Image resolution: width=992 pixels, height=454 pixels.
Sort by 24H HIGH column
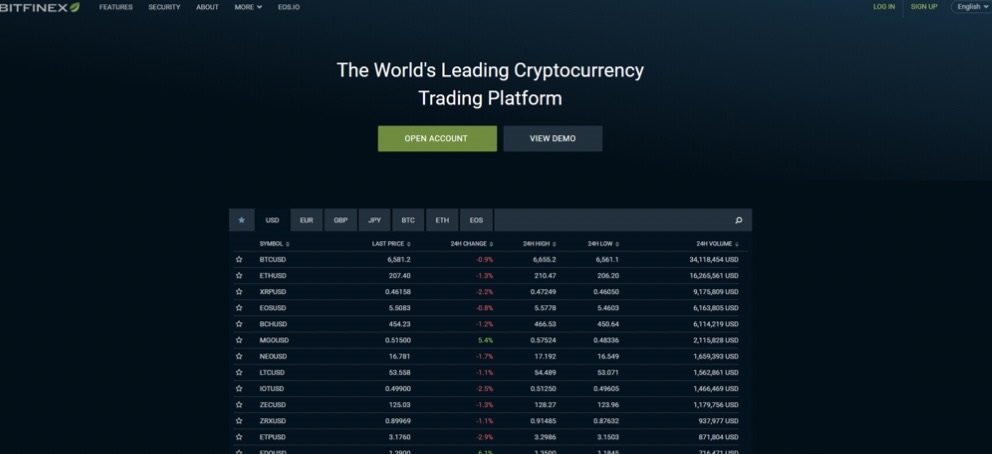click(x=540, y=243)
